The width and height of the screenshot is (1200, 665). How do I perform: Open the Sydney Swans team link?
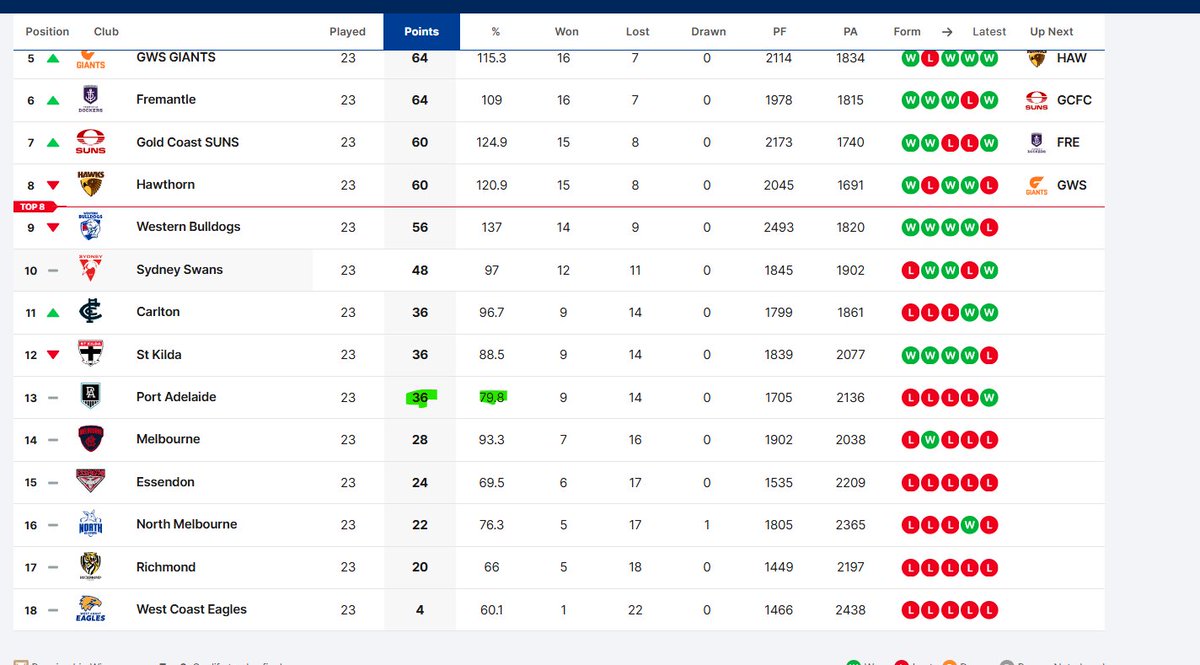[180, 270]
